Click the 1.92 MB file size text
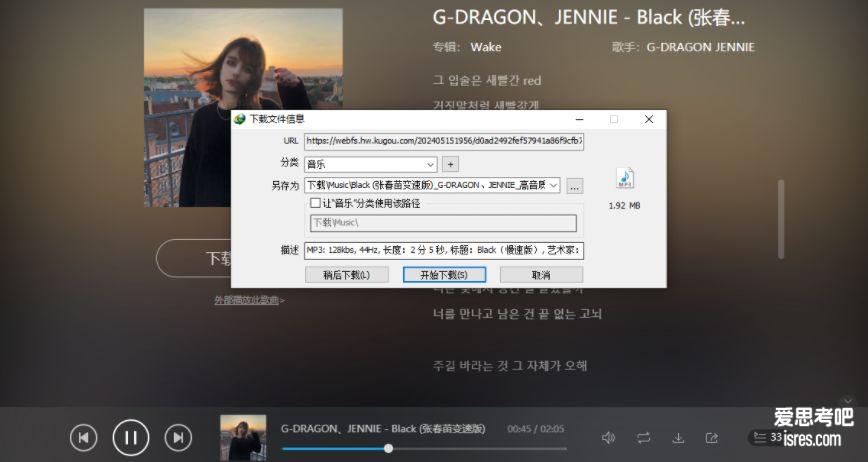The height and width of the screenshot is (462, 868). [624, 205]
